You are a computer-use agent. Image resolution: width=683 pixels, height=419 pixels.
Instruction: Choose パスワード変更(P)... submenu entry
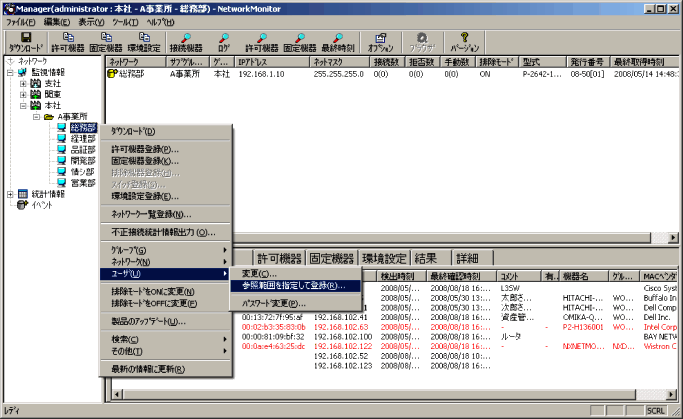pos(295,303)
